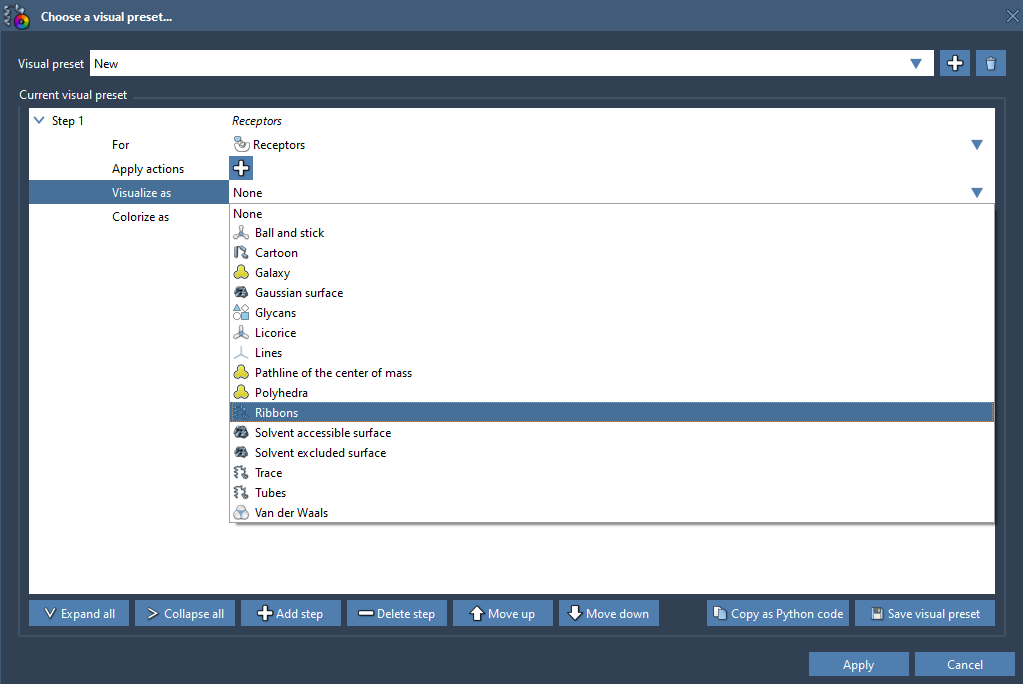This screenshot has width=1023, height=684.
Task: Click the Receptors icon in For row
Action: 241,145
